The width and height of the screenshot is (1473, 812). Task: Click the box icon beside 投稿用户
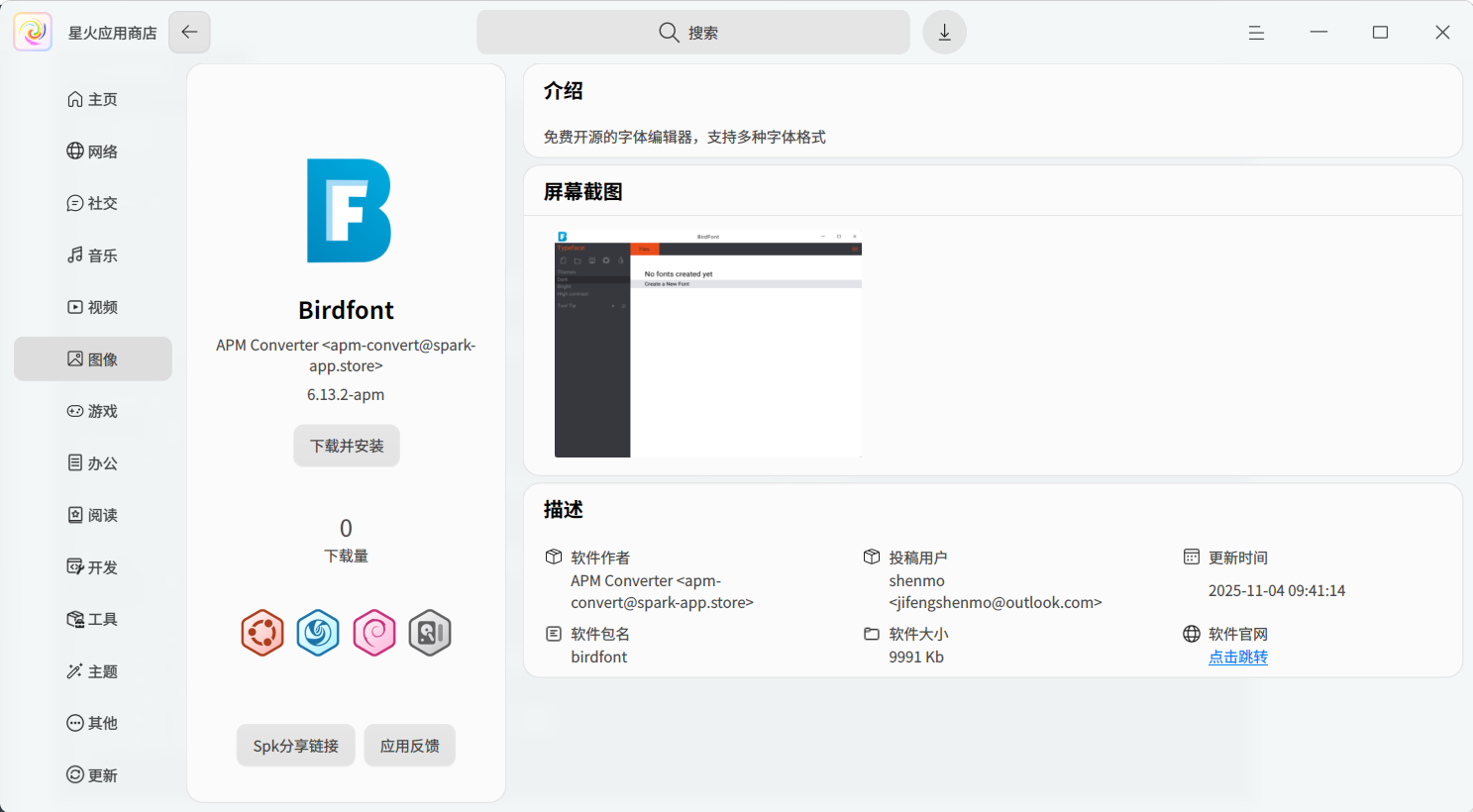coord(872,558)
